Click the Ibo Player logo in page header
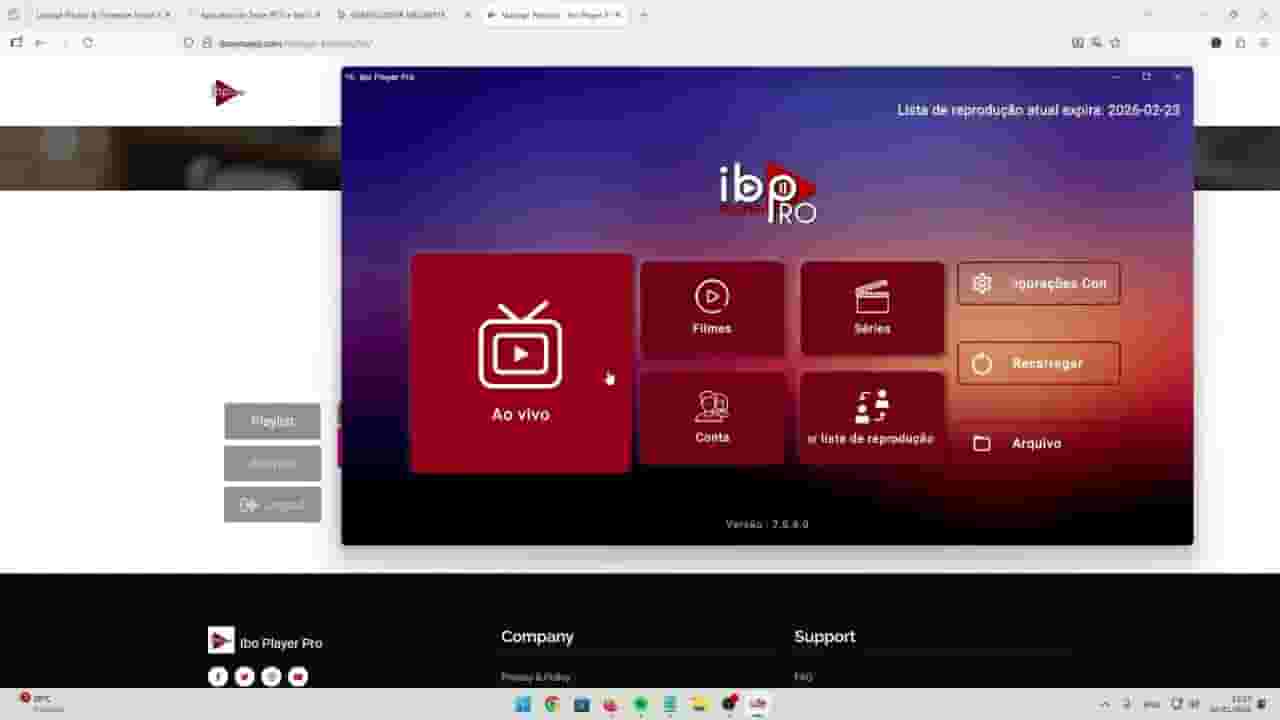This screenshot has height=720, width=1280. (228, 93)
